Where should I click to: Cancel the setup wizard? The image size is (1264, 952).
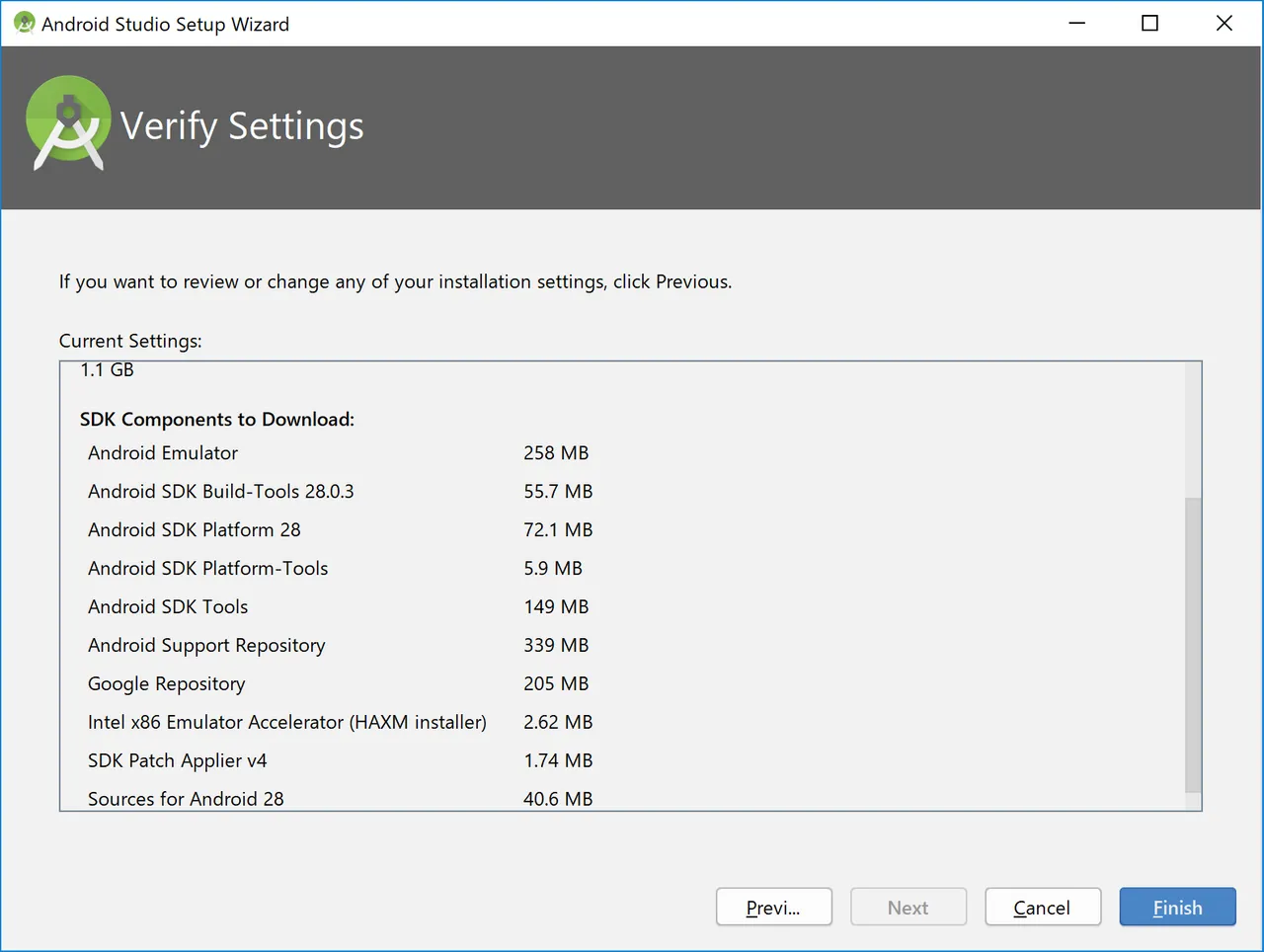coord(1043,907)
